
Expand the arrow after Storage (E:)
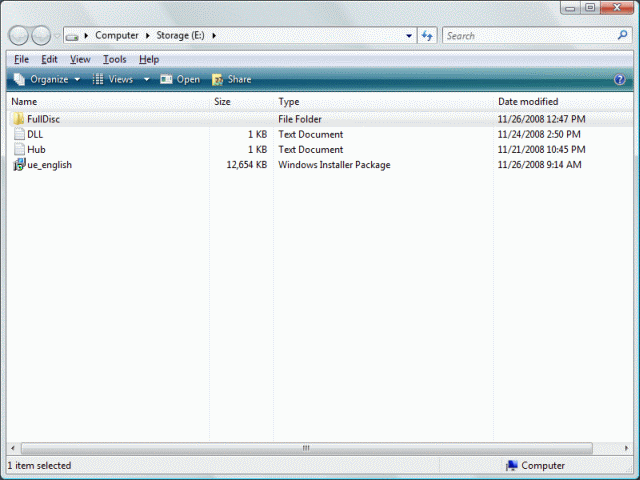click(214, 36)
